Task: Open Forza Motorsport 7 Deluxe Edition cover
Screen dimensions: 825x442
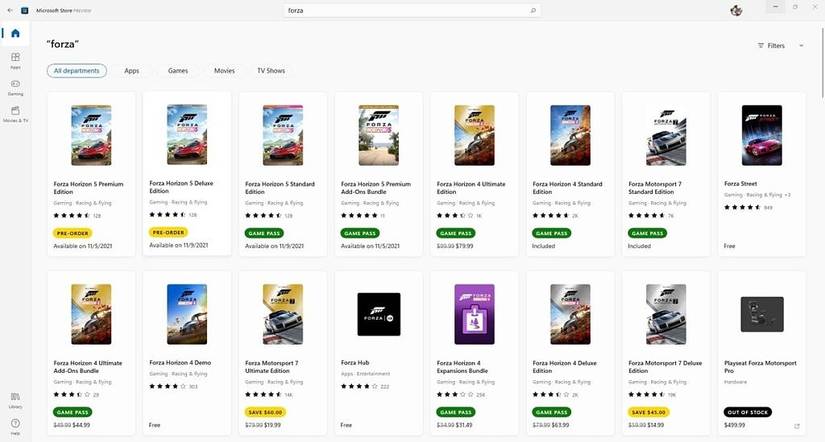Action: coord(666,314)
